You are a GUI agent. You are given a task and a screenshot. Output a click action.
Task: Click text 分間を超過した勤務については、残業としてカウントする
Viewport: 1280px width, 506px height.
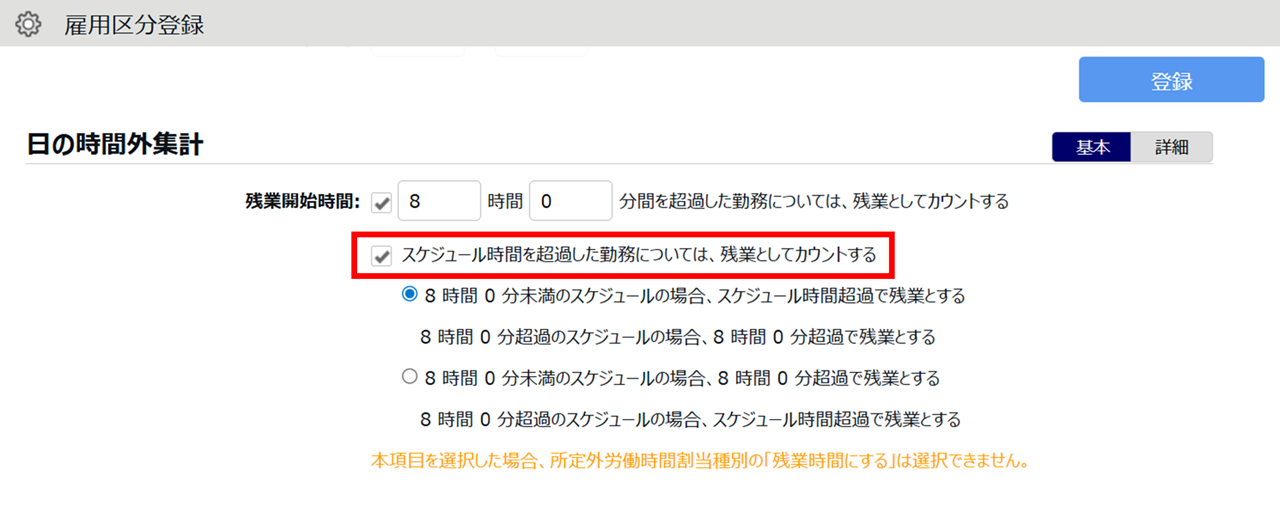815,201
